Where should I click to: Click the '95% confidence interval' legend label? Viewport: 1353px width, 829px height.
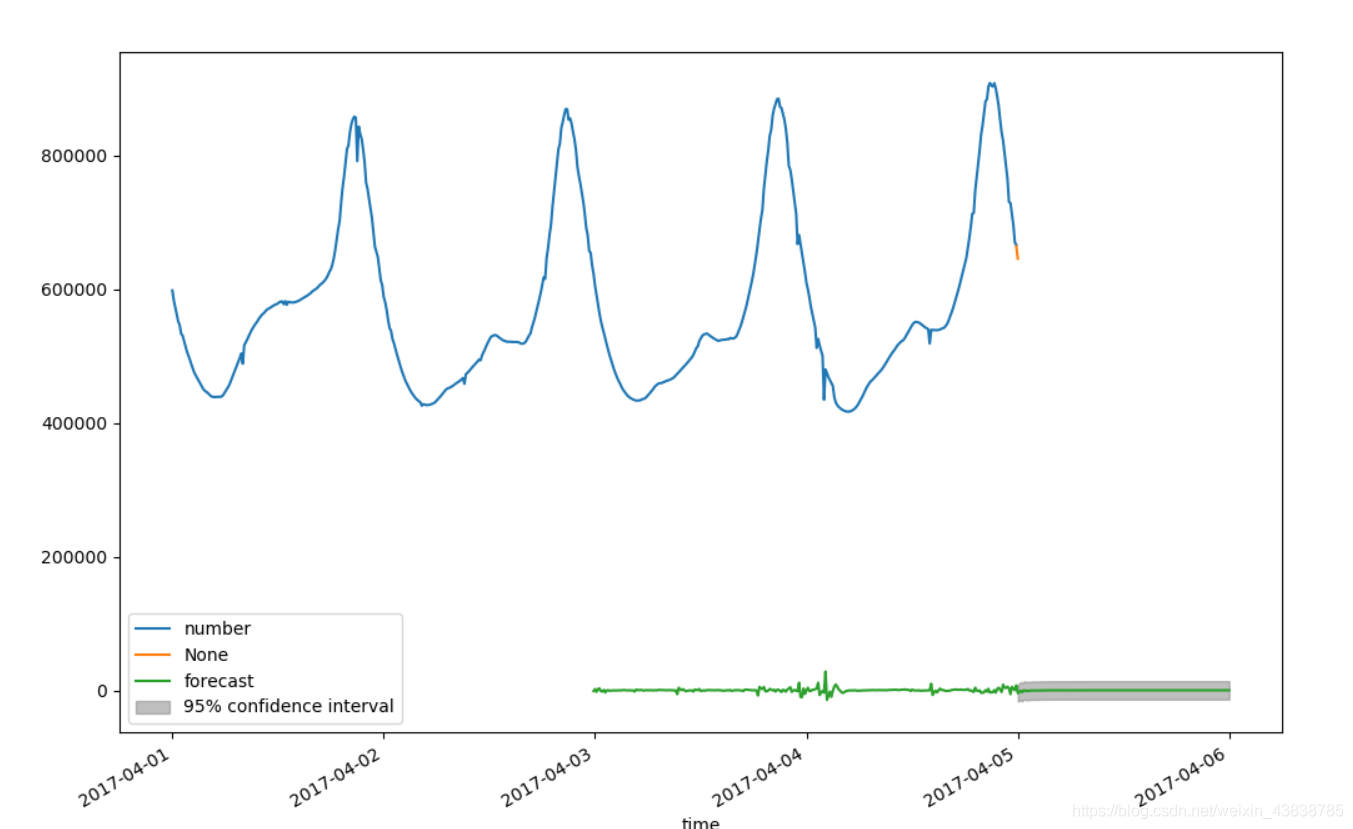(289, 706)
